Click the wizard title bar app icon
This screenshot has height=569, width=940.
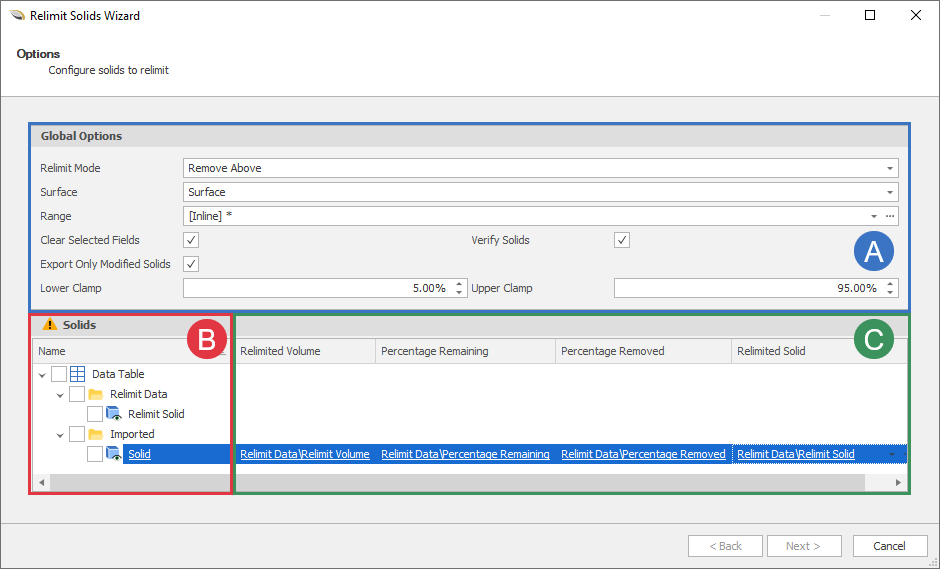(x=16, y=16)
